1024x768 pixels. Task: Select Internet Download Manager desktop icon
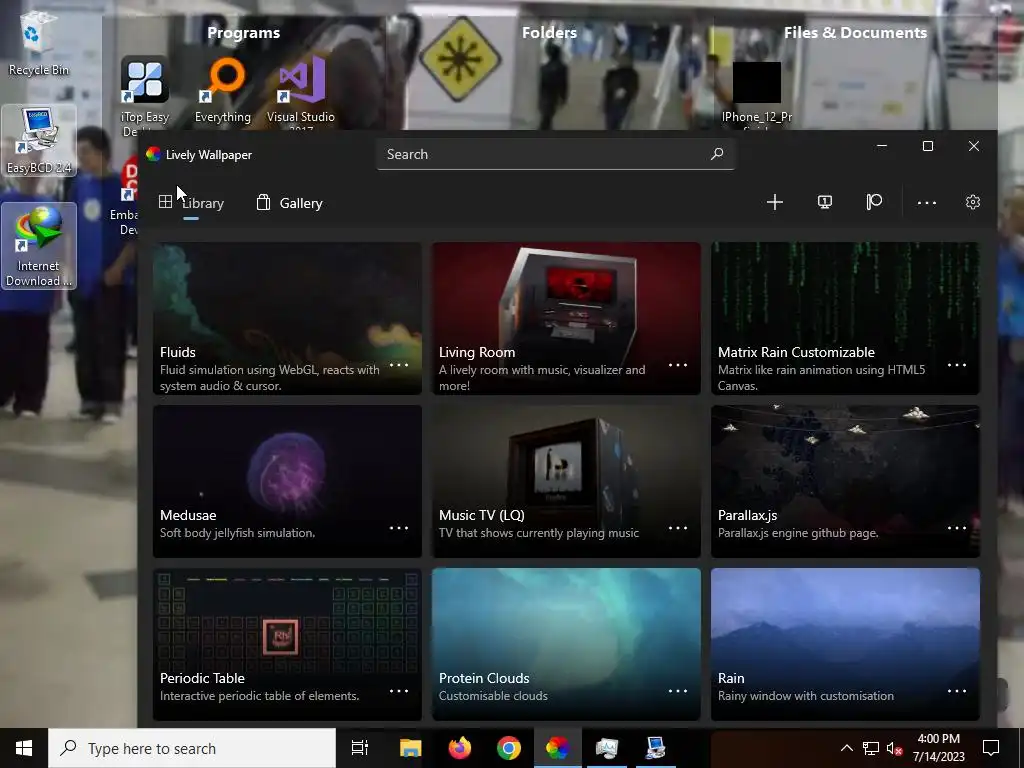[39, 246]
